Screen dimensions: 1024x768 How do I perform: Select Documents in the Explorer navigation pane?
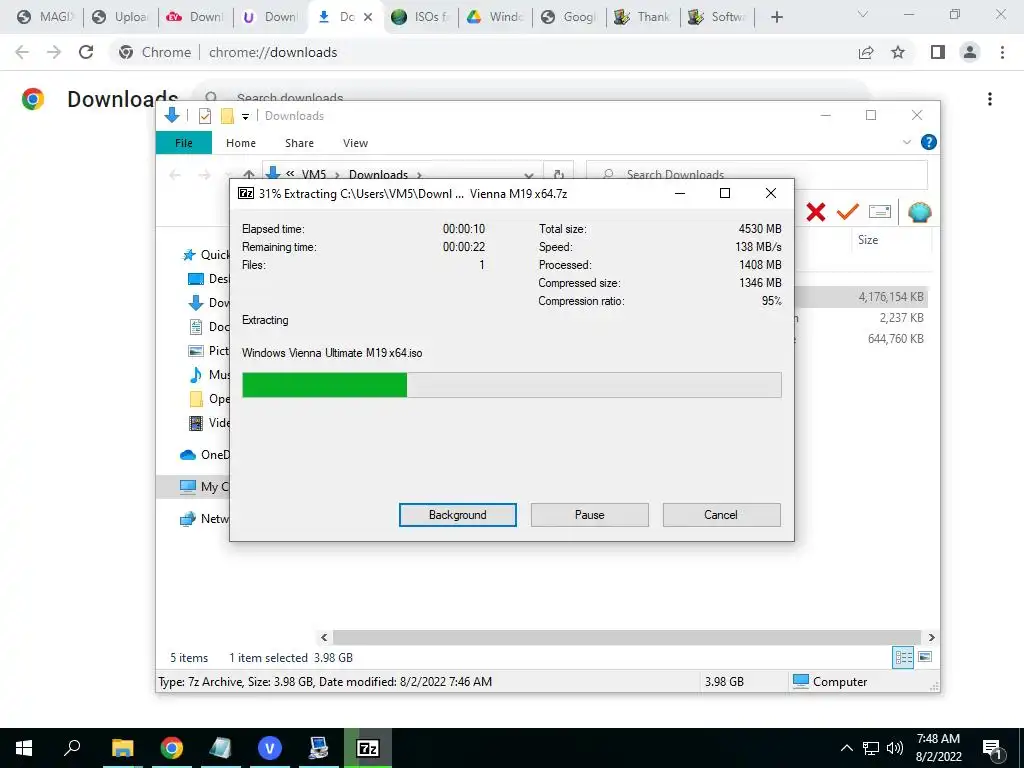(x=209, y=327)
